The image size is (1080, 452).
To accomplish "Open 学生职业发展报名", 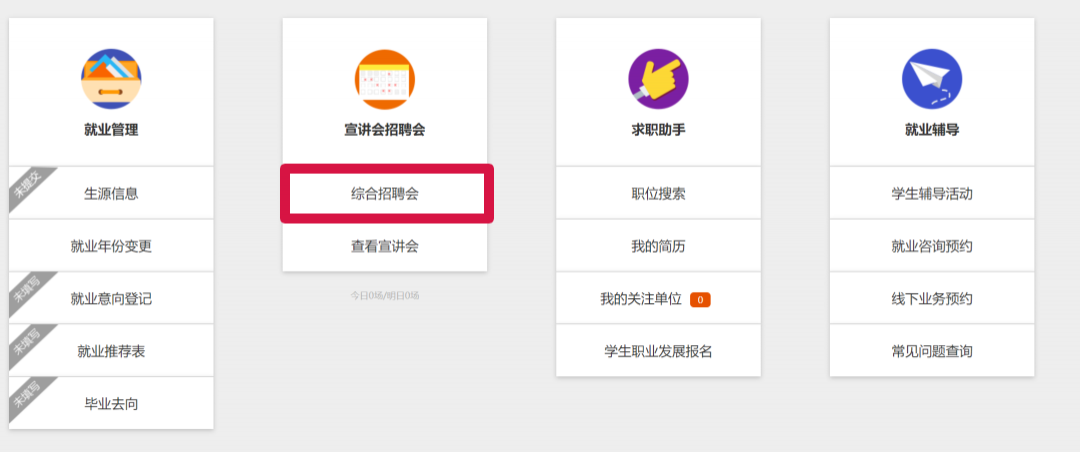I will 658,351.
